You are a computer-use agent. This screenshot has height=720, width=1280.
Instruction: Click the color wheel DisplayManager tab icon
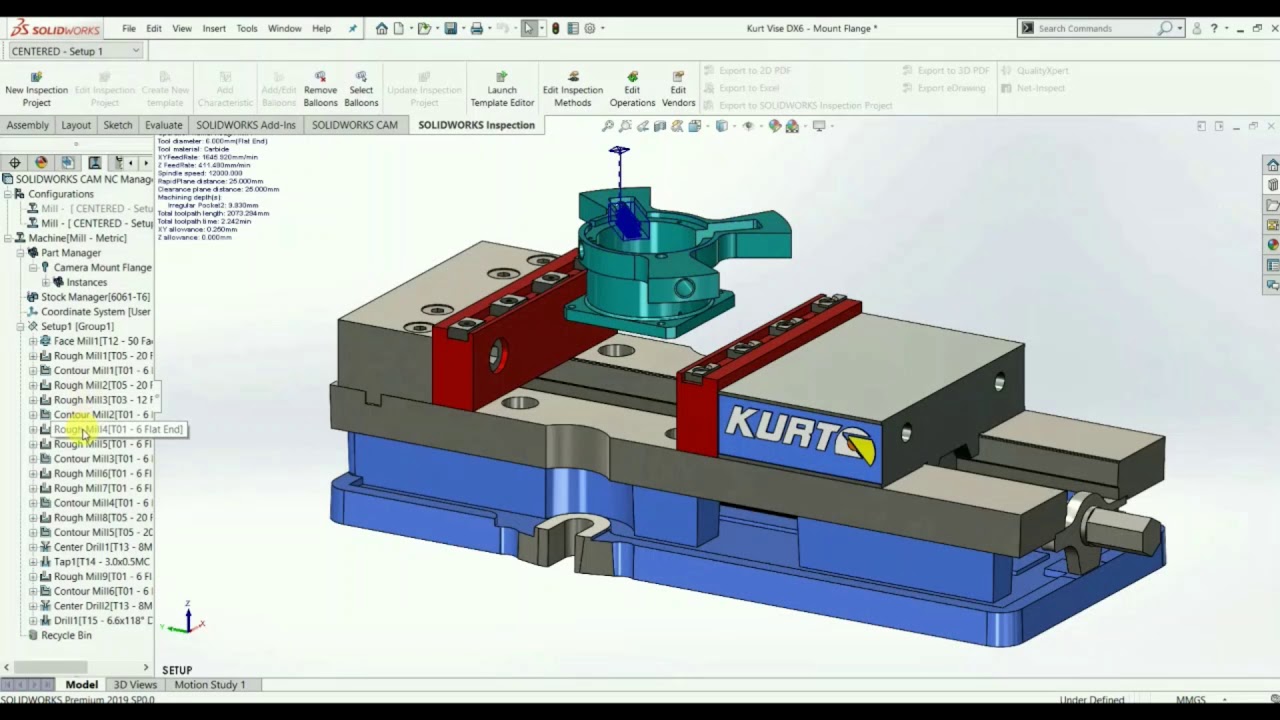[41, 162]
